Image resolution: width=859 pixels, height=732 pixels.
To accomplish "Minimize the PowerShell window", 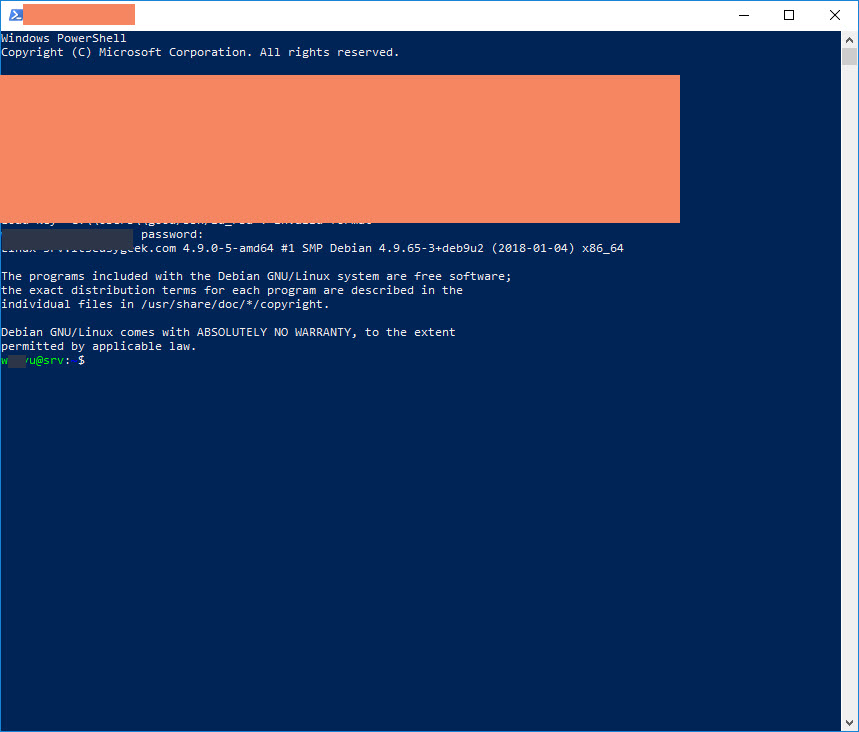I will coord(743,15).
